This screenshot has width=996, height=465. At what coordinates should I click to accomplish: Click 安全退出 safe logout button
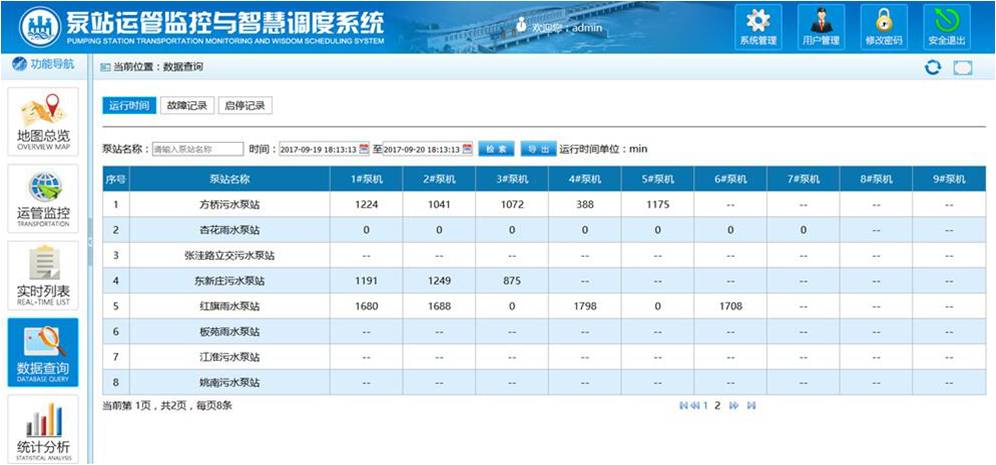click(x=946, y=26)
